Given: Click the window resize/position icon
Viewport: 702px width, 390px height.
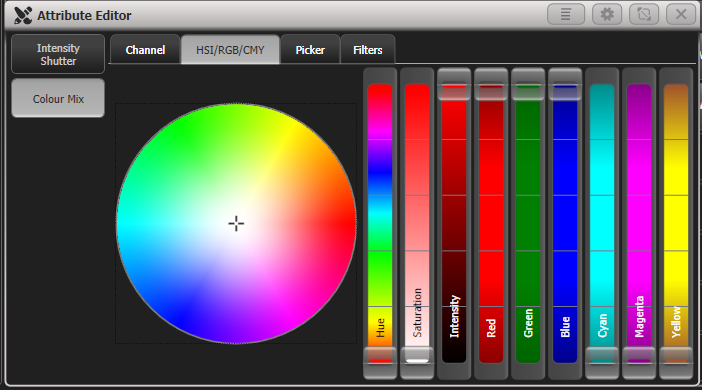Looking at the screenshot, I should click(x=644, y=14).
